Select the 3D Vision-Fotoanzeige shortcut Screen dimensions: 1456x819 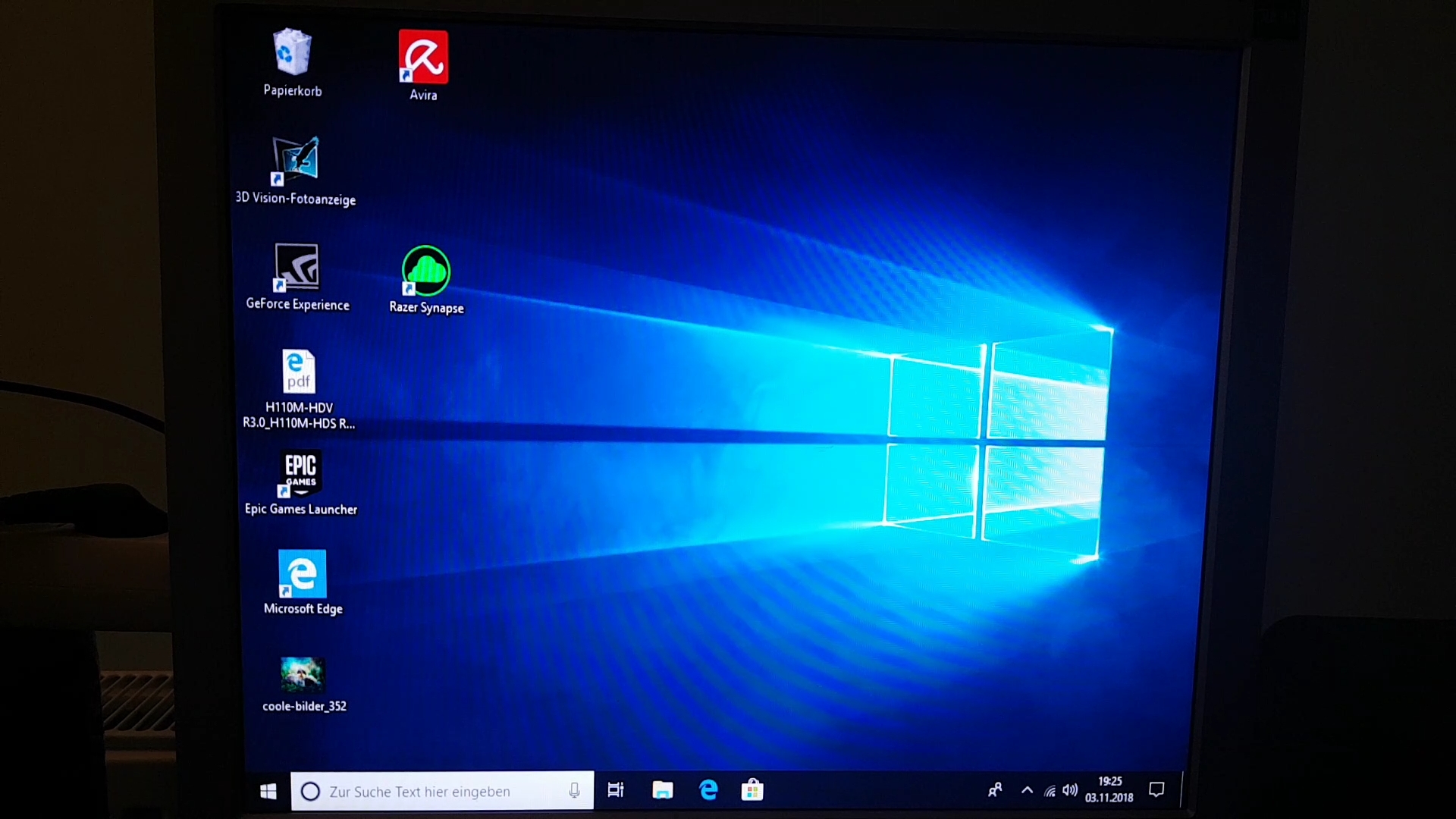[295, 161]
